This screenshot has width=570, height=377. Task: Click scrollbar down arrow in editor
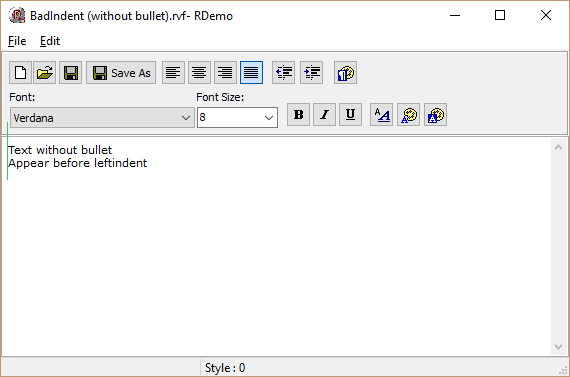(559, 347)
